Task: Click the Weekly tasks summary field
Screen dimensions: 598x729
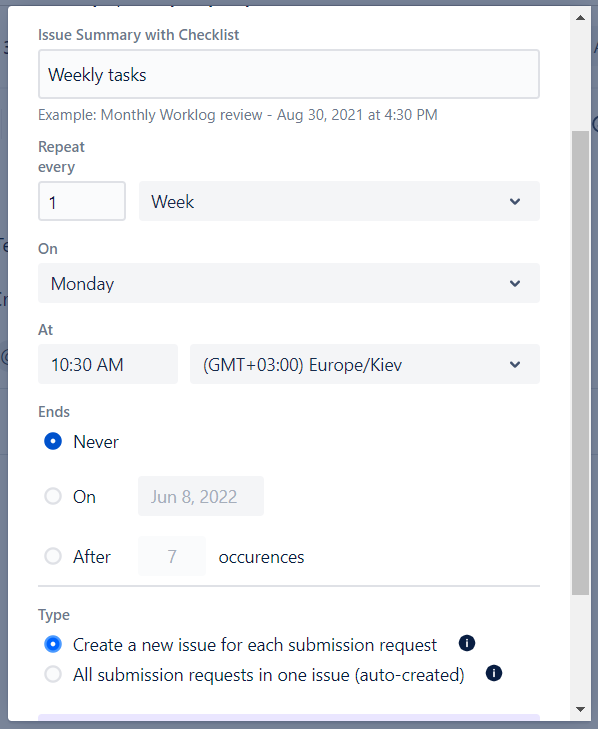Action: coord(289,74)
